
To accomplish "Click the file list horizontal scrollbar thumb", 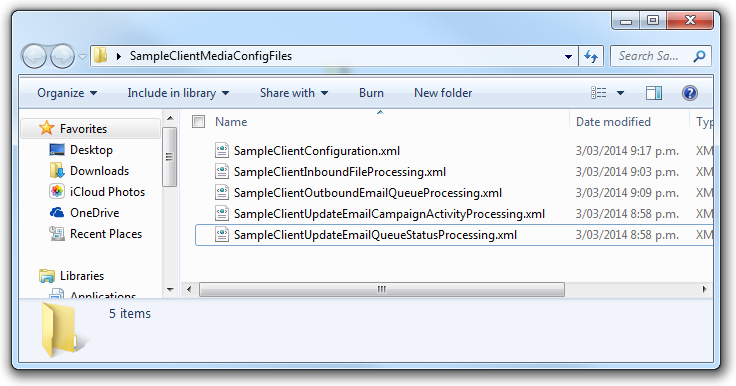I will (382, 289).
